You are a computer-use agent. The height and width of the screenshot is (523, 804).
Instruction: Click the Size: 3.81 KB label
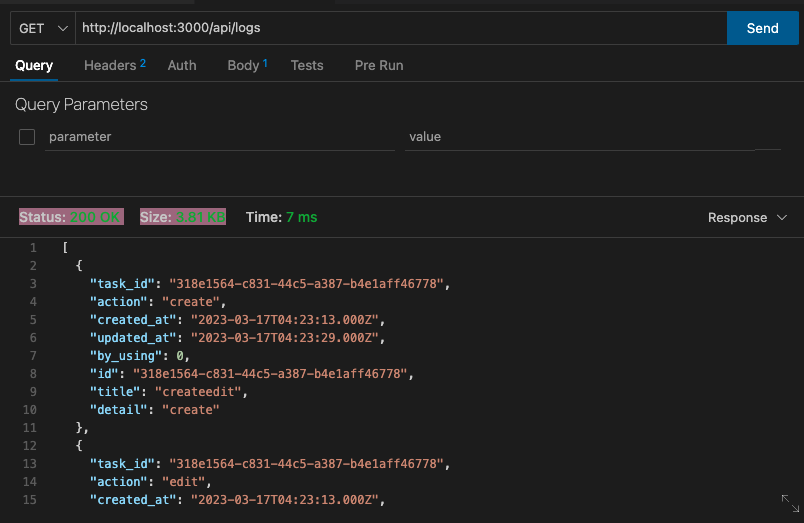point(183,217)
